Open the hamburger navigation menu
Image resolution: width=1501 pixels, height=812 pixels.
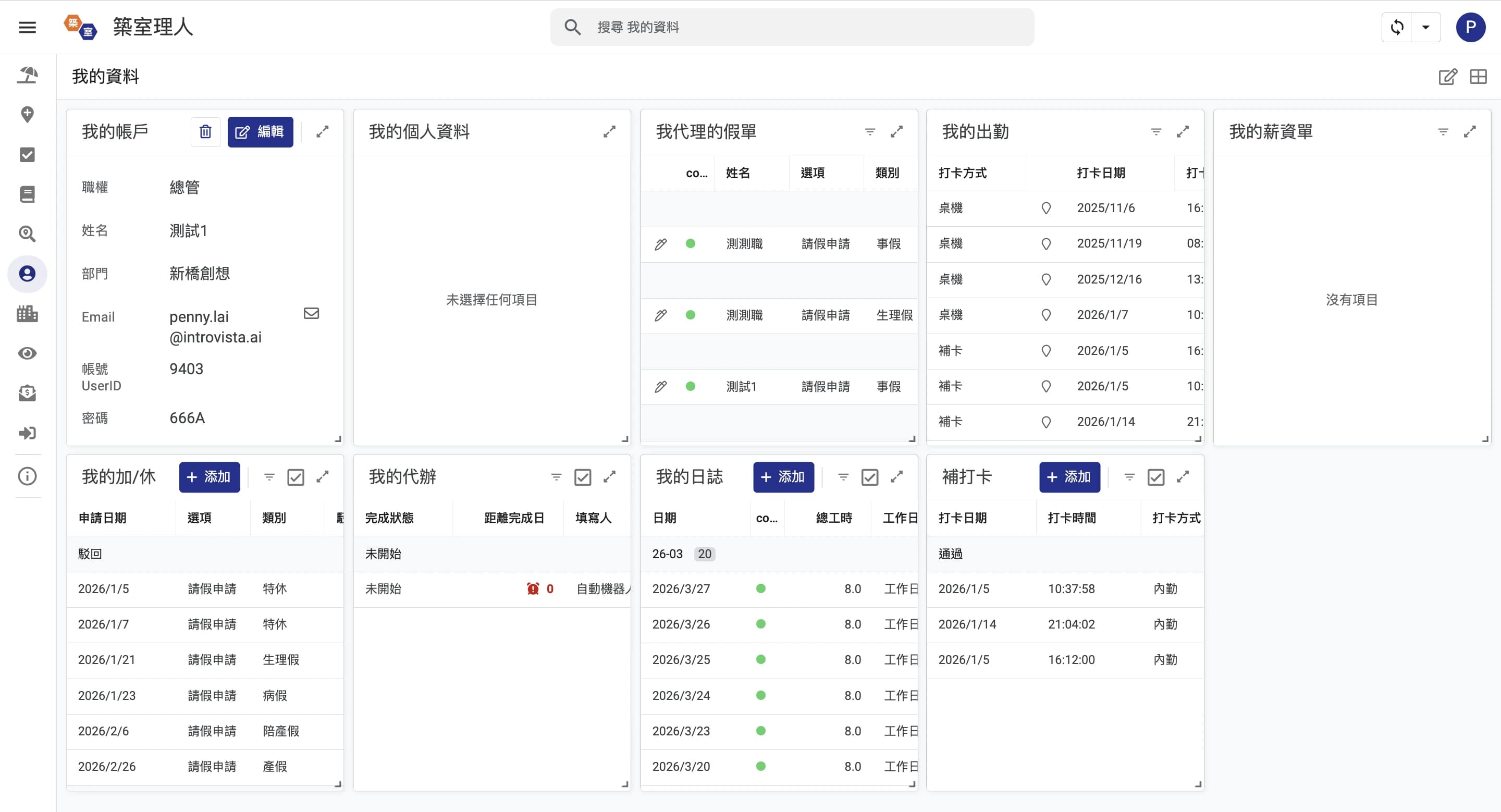click(28, 28)
